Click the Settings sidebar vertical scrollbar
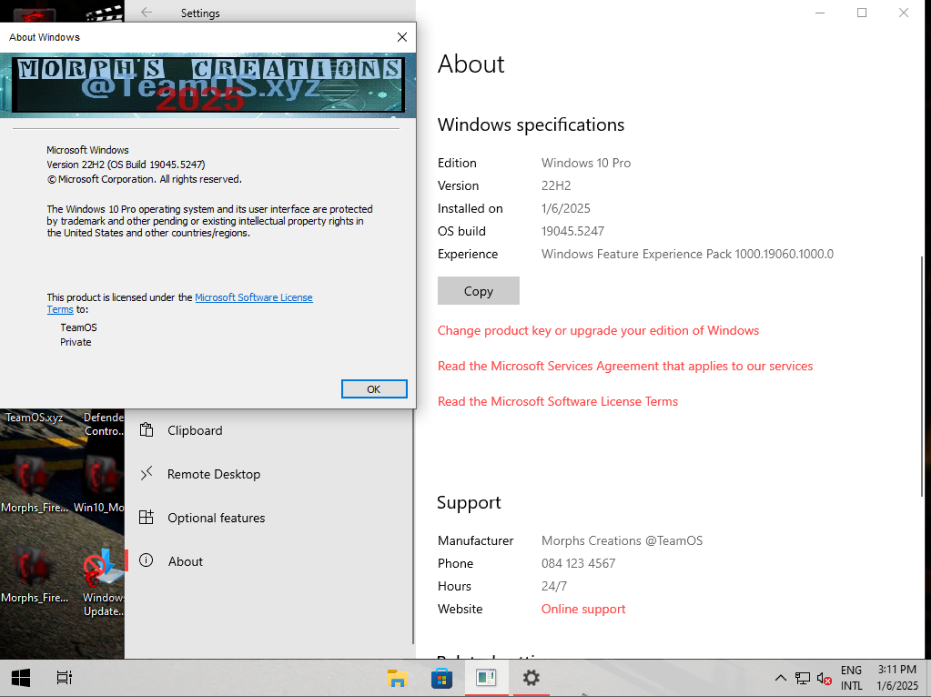The image size is (931, 697). [413, 526]
